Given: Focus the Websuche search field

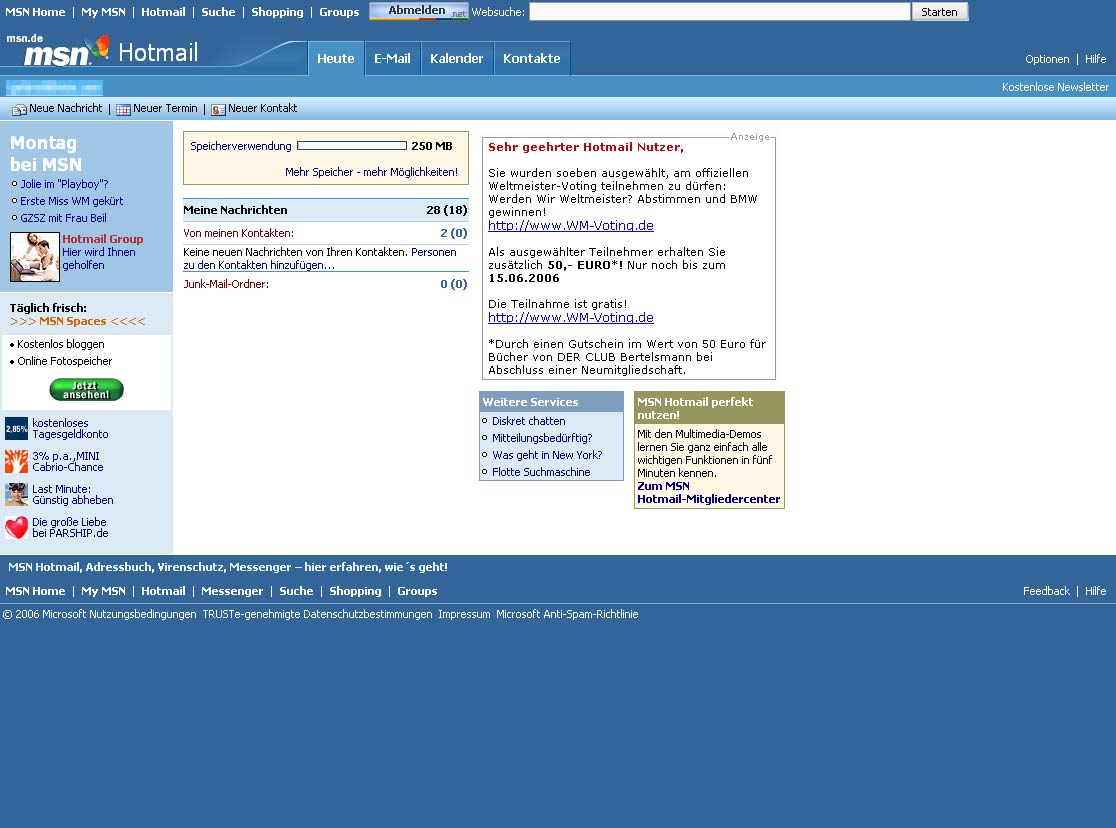Looking at the screenshot, I should point(720,12).
